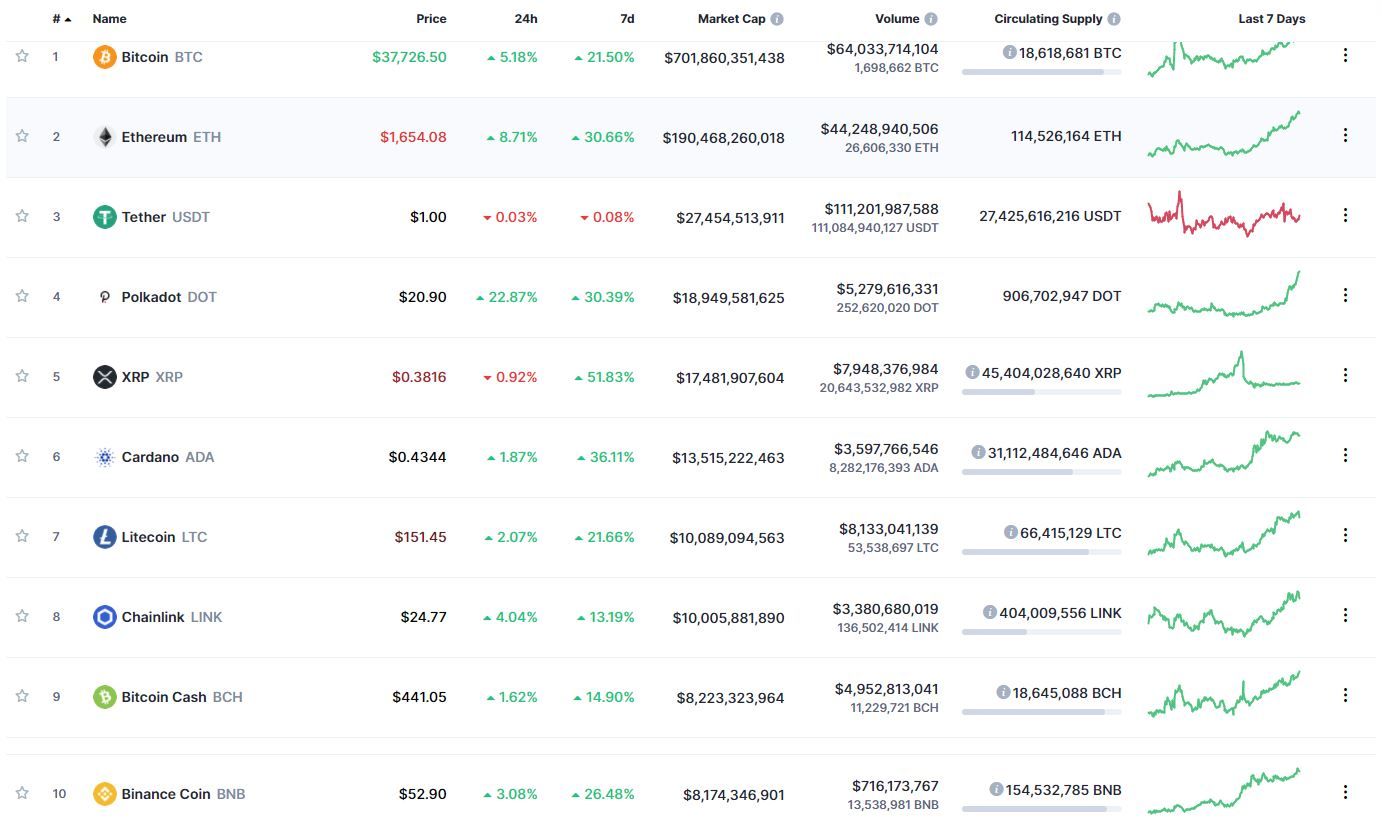The image size is (1382, 829).
Task: Click the Bitcoin circulating supply progress bar
Action: point(1041,72)
